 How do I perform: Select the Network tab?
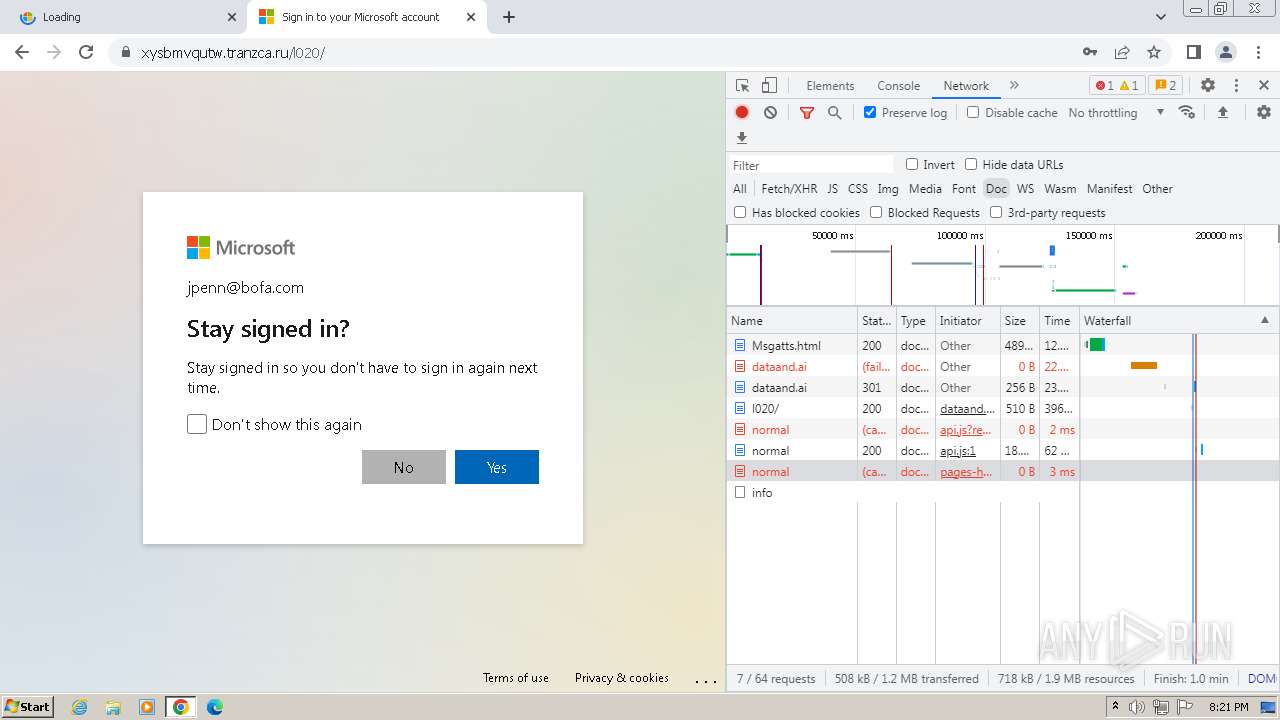966,86
